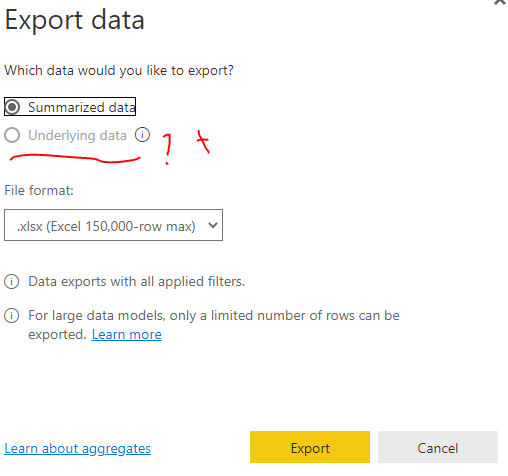Open the File format dropdown
This screenshot has height=476, width=508.
(113, 225)
